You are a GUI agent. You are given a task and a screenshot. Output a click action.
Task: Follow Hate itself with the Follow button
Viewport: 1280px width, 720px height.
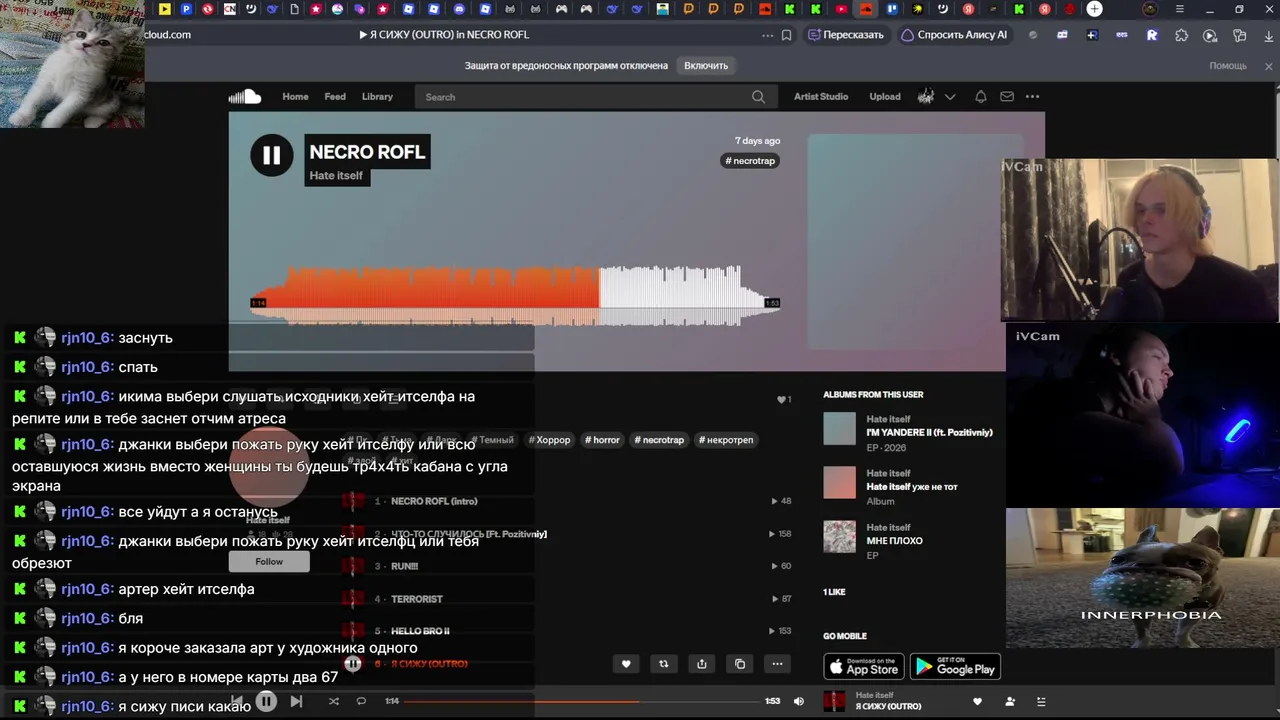click(269, 562)
